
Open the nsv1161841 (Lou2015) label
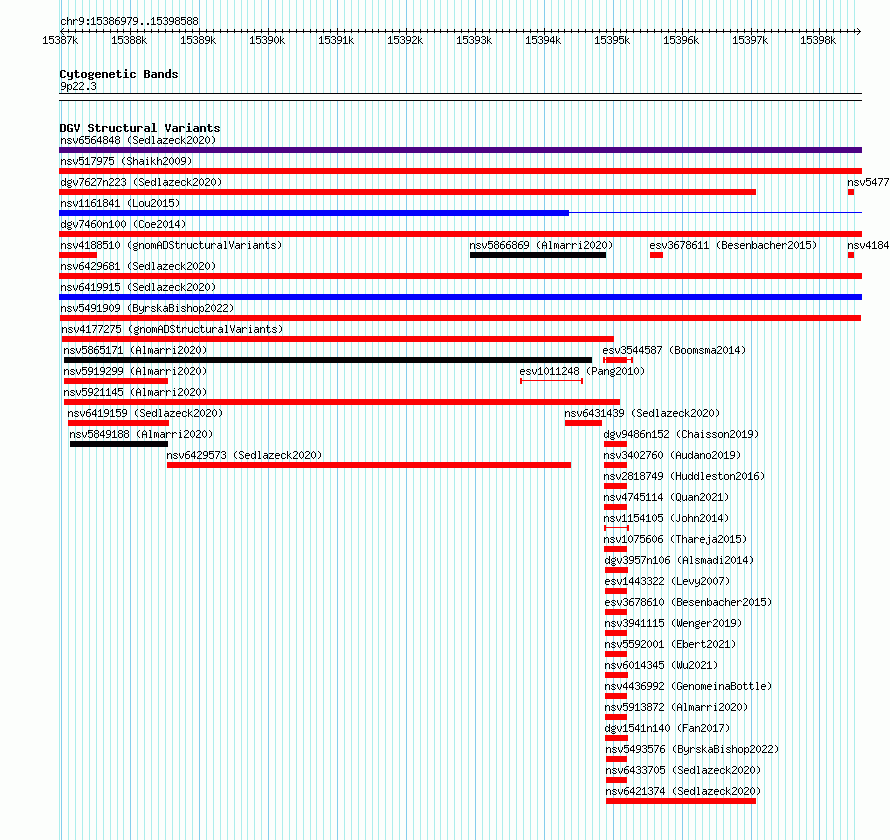coord(120,203)
